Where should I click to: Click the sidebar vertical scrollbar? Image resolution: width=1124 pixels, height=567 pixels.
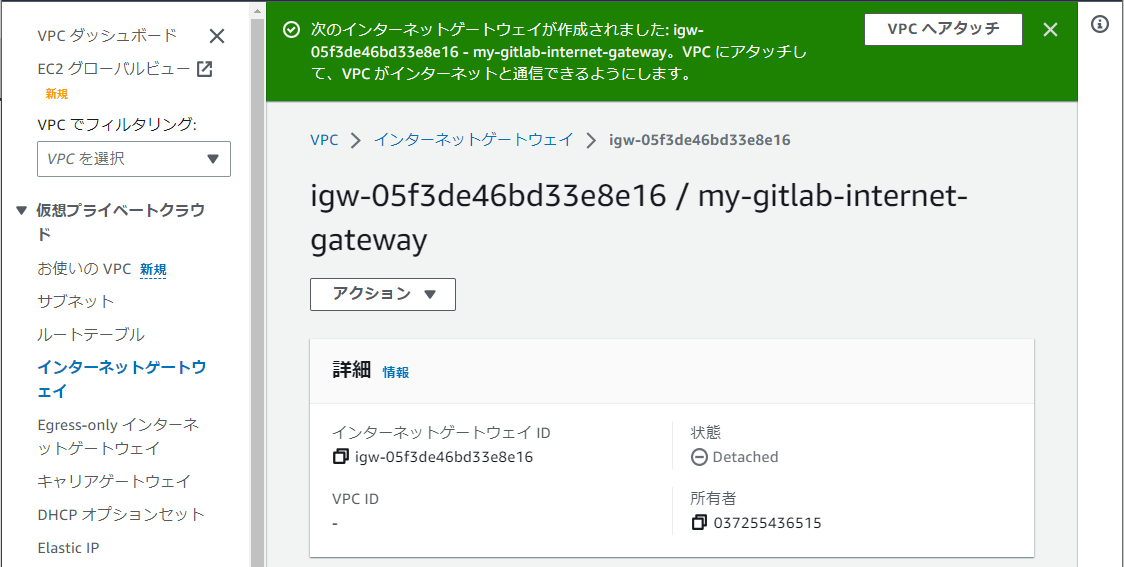(x=257, y=287)
